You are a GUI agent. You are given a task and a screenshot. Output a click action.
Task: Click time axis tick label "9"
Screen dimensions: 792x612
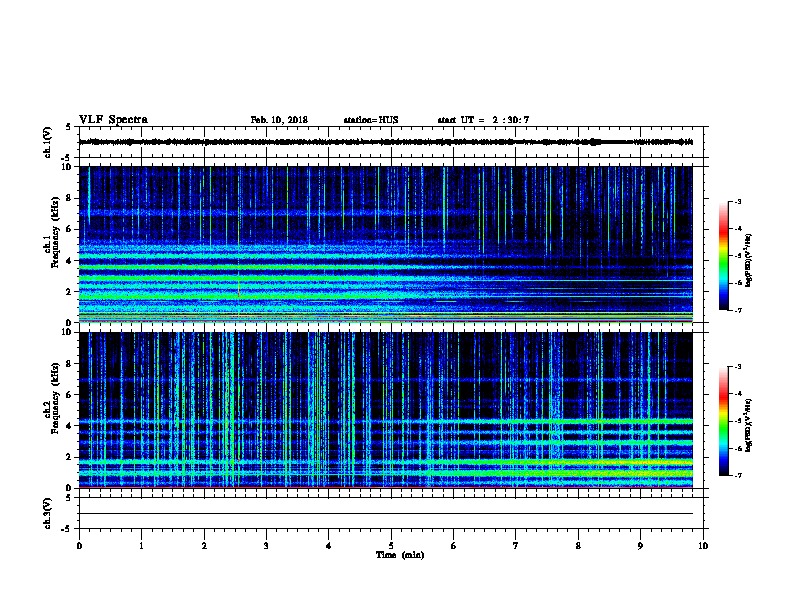(640, 546)
